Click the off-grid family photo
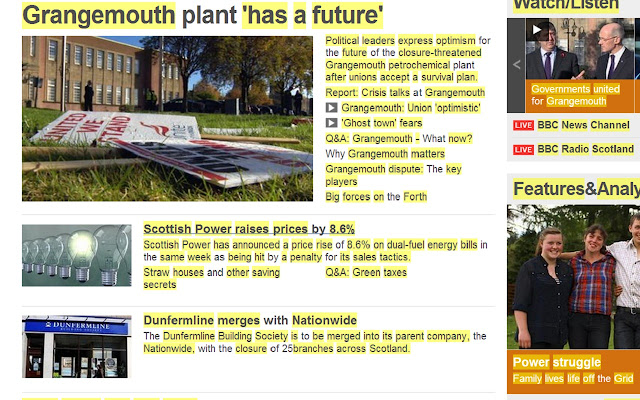 [x=573, y=277]
